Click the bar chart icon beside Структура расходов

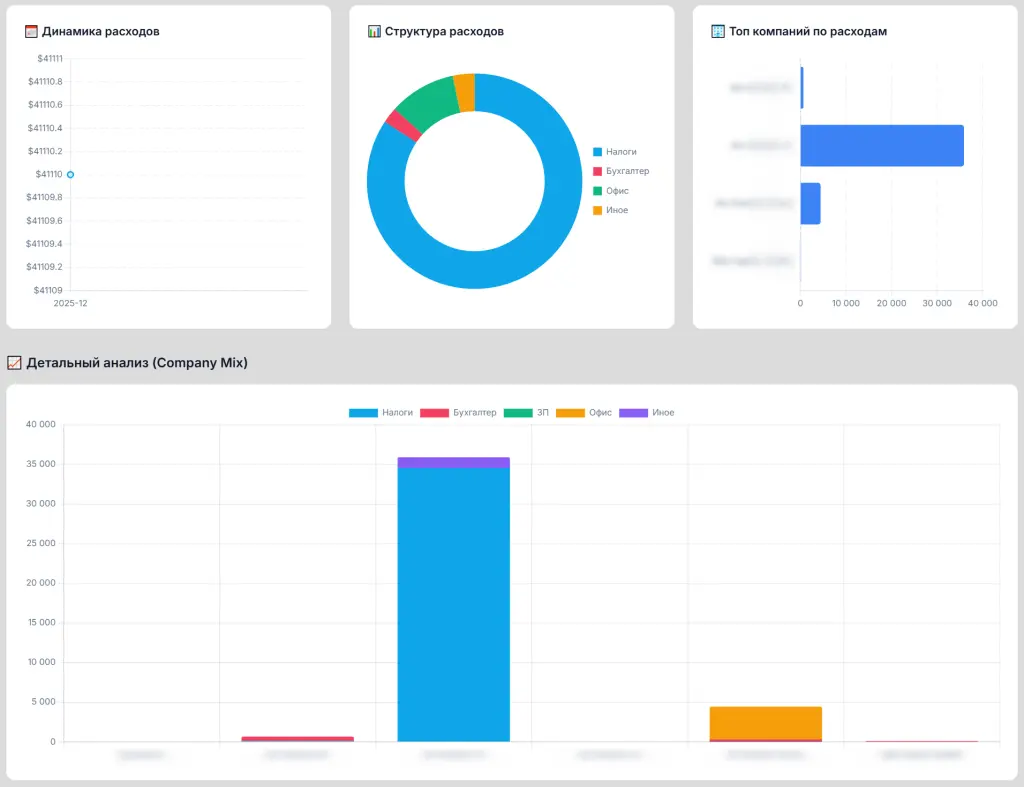click(x=375, y=32)
